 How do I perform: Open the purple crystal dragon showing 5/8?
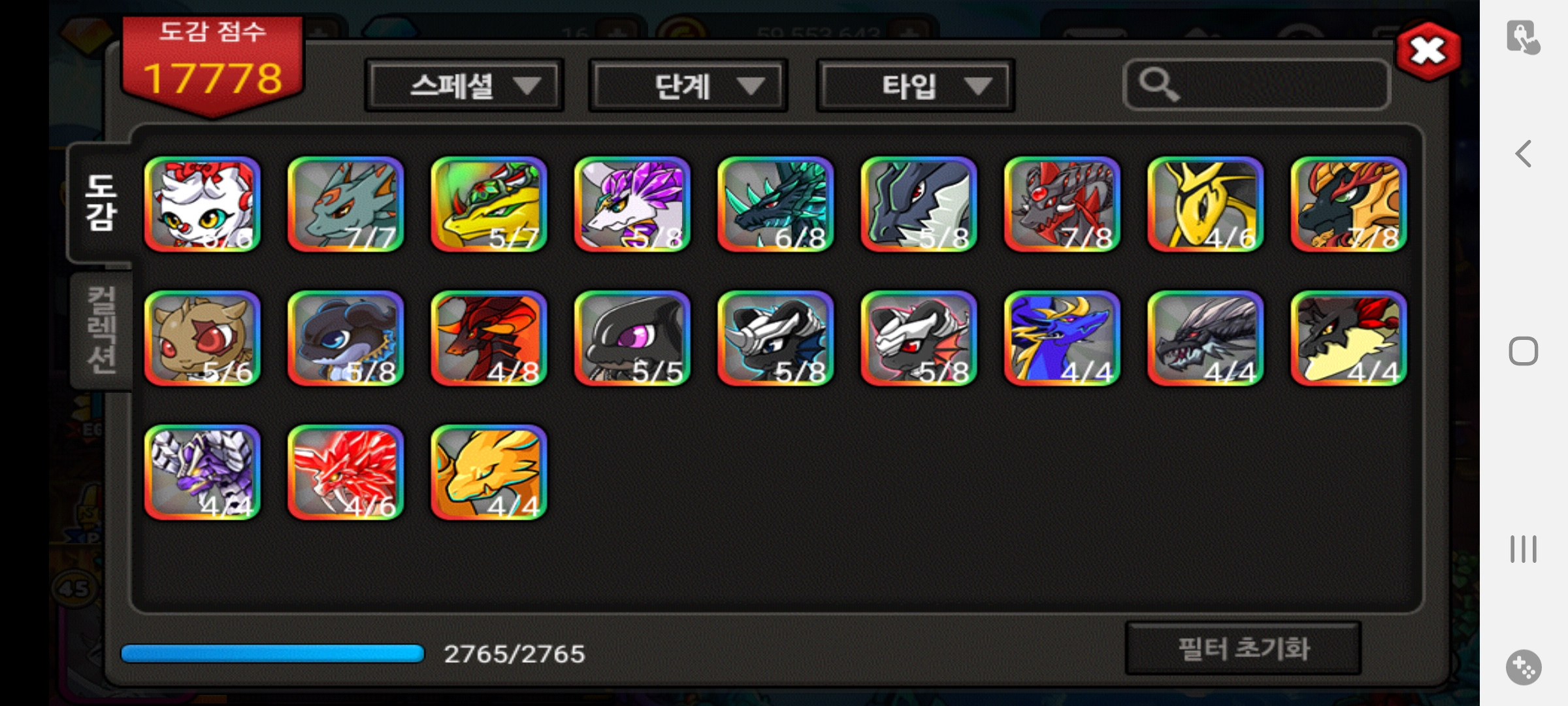point(632,205)
